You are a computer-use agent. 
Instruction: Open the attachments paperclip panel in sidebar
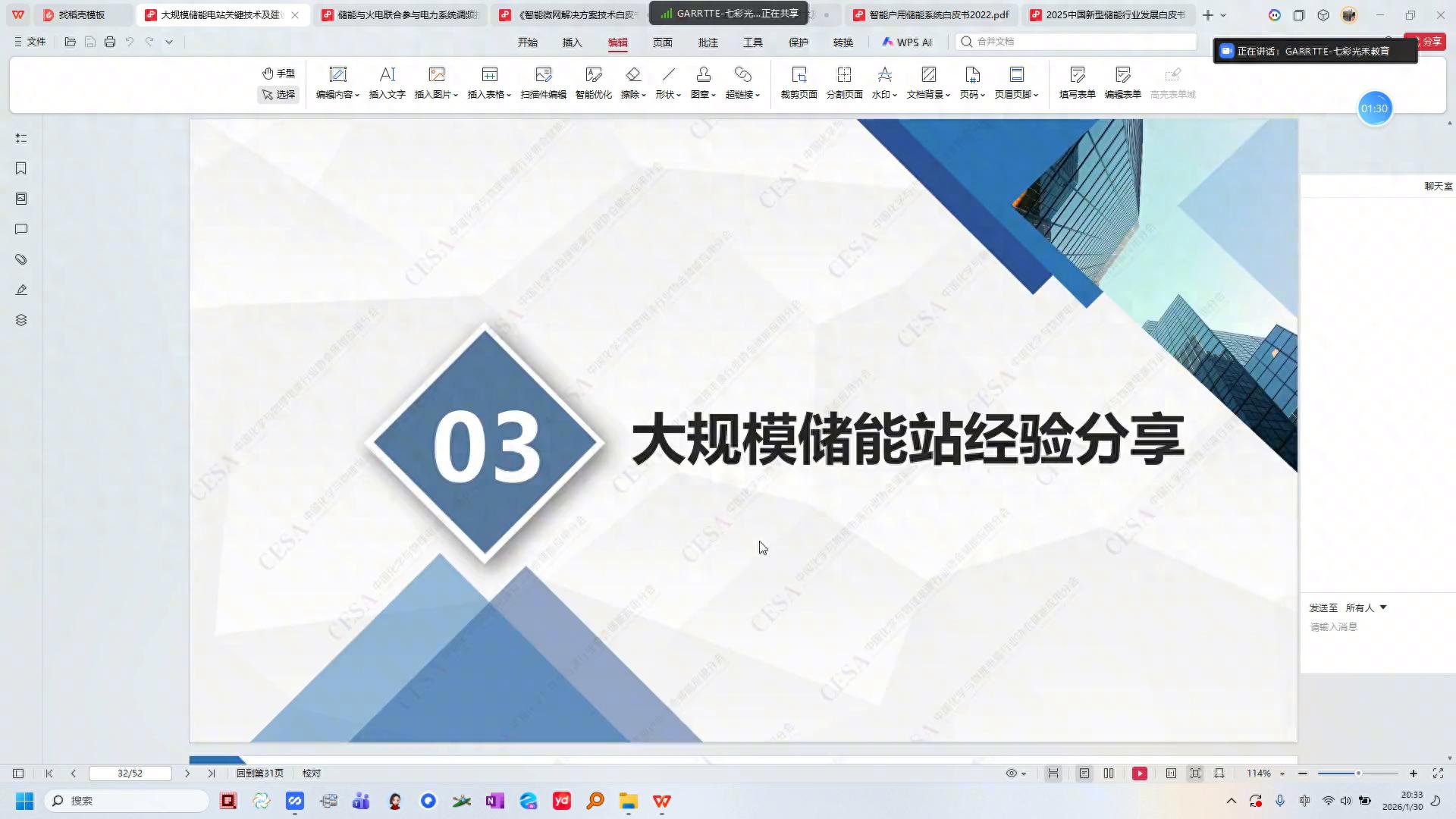(x=21, y=259)
